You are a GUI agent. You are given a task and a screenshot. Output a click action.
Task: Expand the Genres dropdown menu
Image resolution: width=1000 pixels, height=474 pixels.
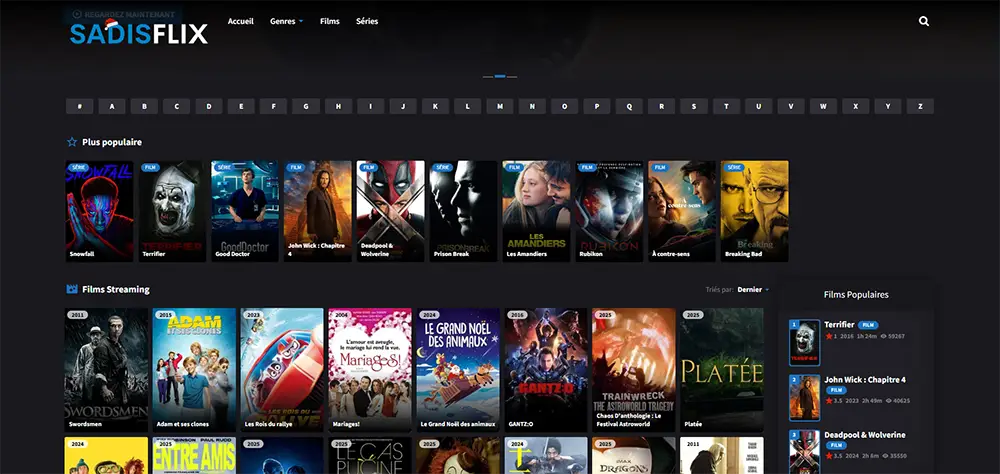click(286, 21)
